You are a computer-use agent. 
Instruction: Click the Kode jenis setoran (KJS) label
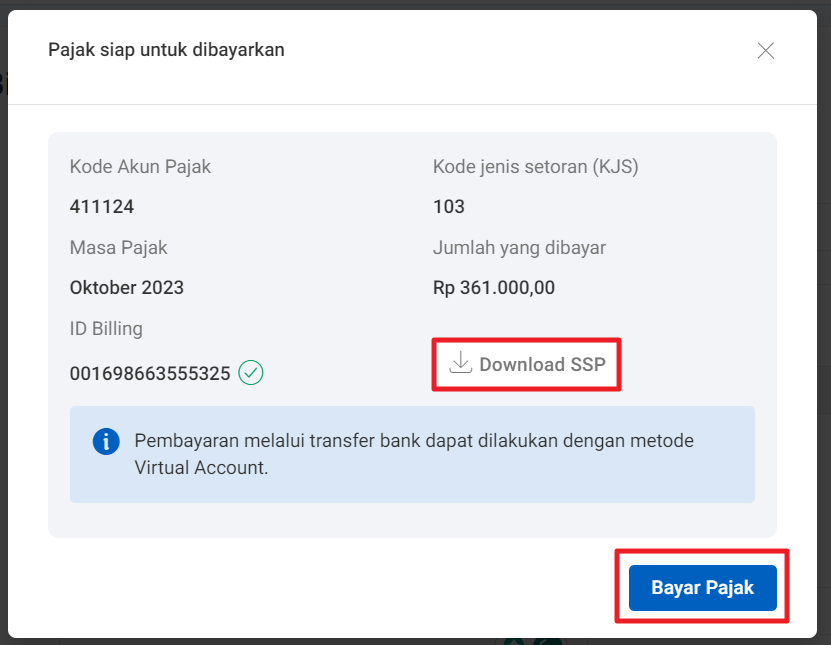pyautogui.click(x=536, y=167)
